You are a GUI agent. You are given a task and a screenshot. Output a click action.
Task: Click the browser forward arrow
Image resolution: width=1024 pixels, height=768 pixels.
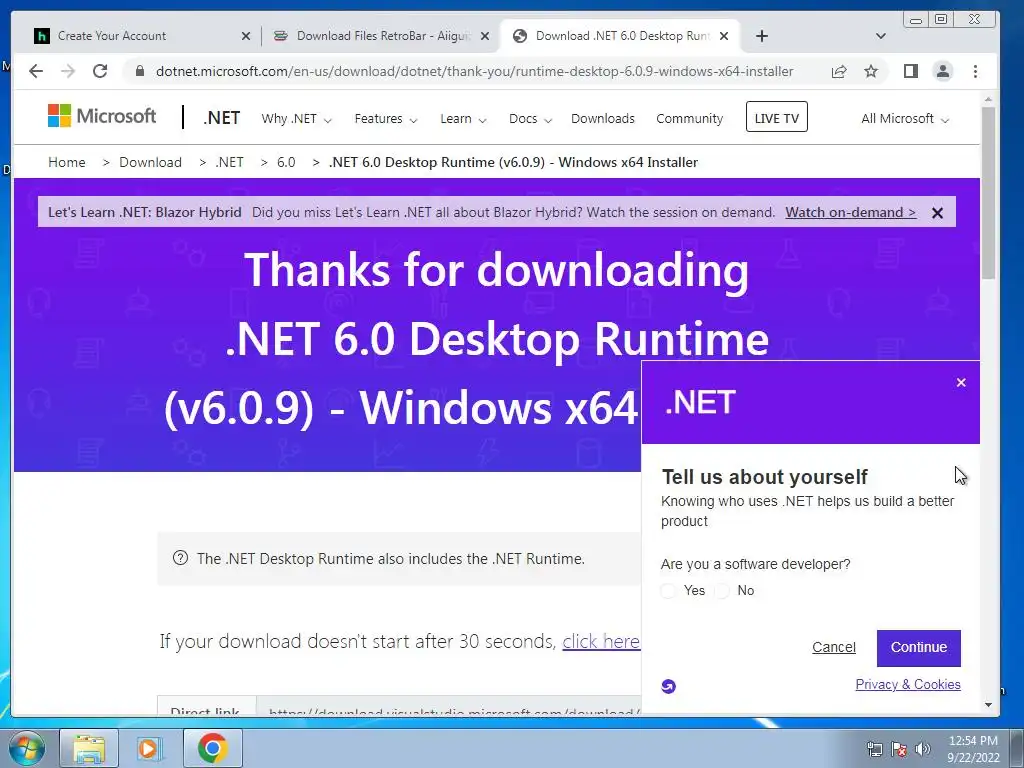(x=68, y=71)
